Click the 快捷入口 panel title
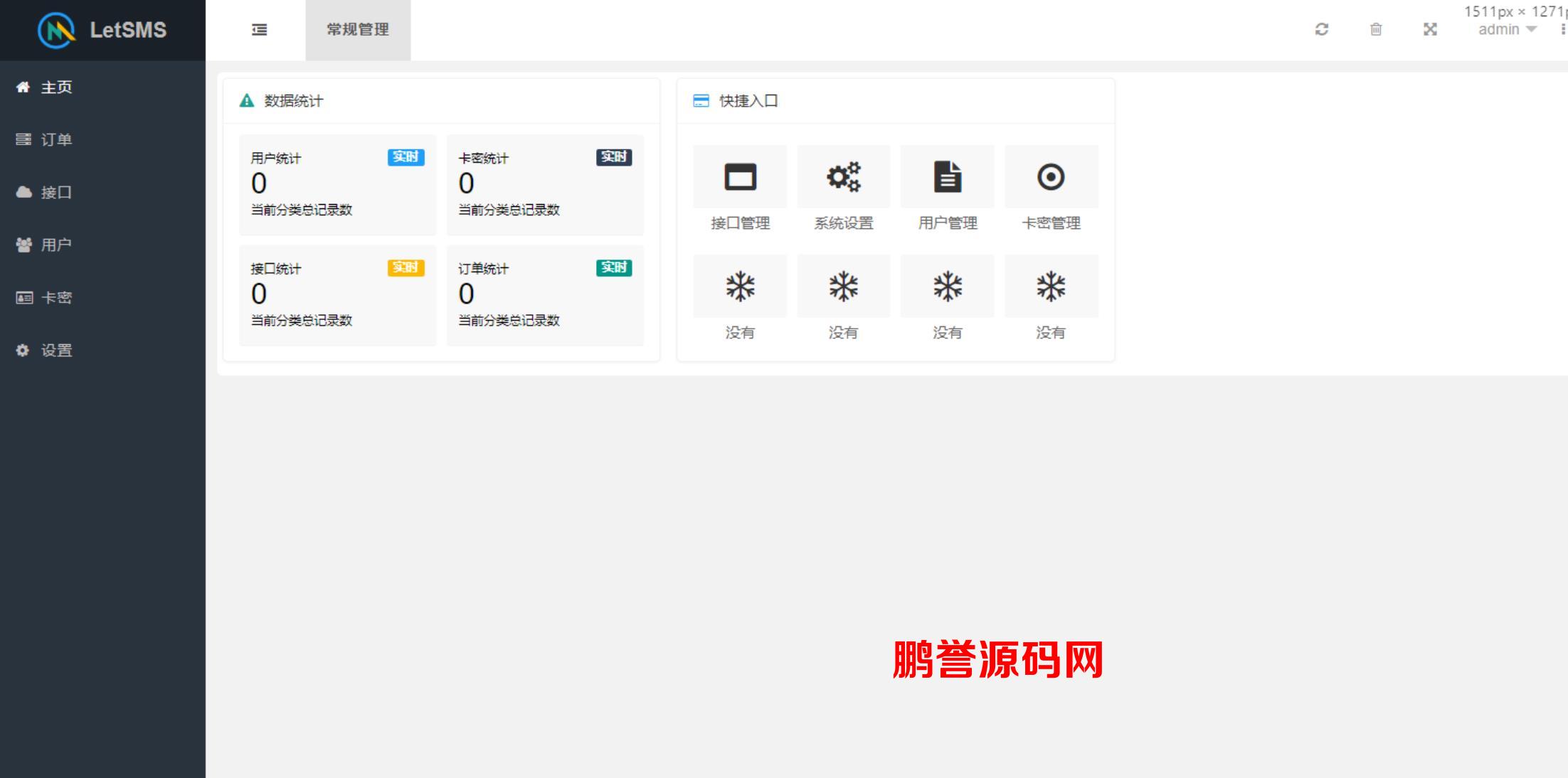Screen dimensions: 1568x778 point(748,100)
